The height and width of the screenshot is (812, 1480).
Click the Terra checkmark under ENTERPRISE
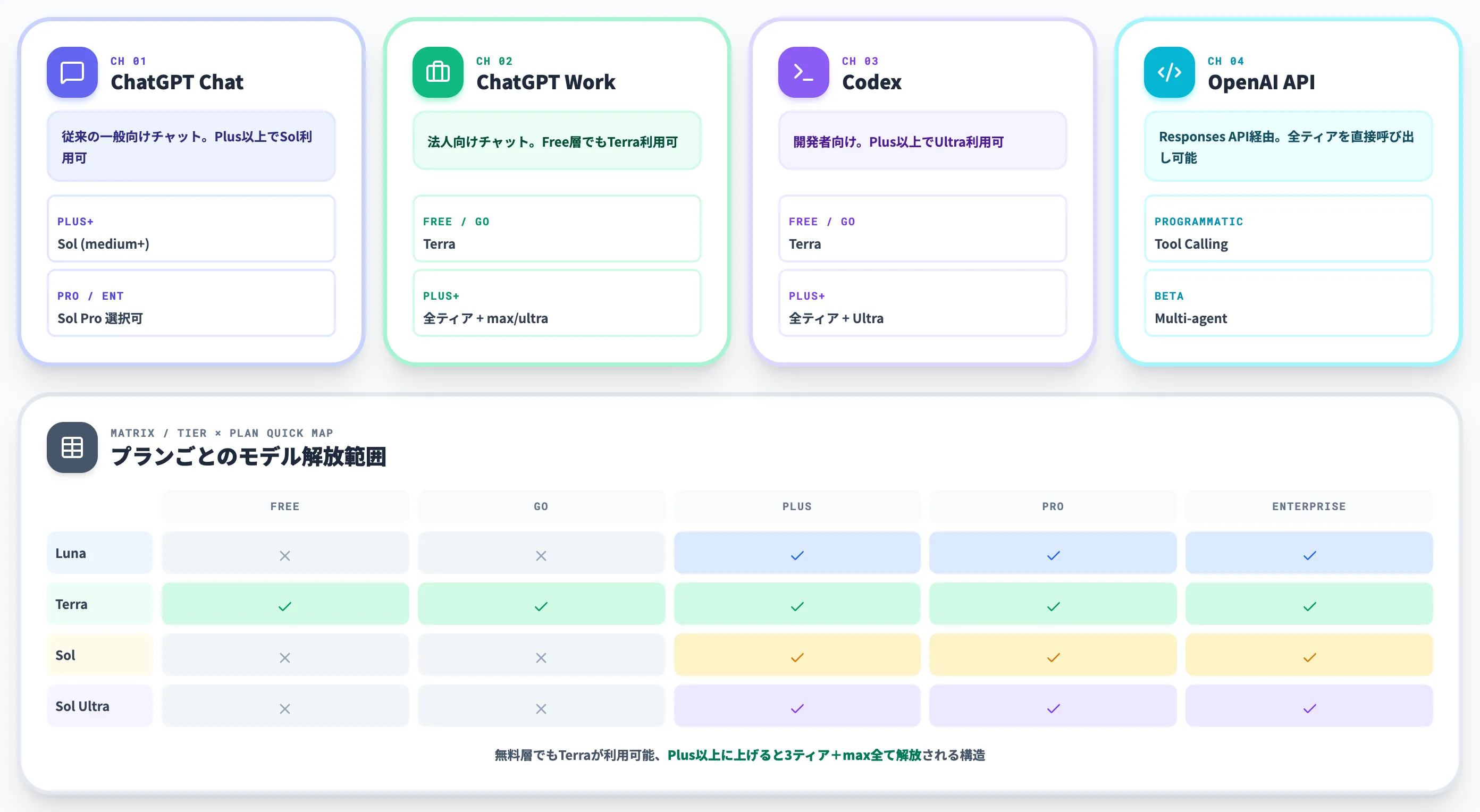coord(1309,606)
